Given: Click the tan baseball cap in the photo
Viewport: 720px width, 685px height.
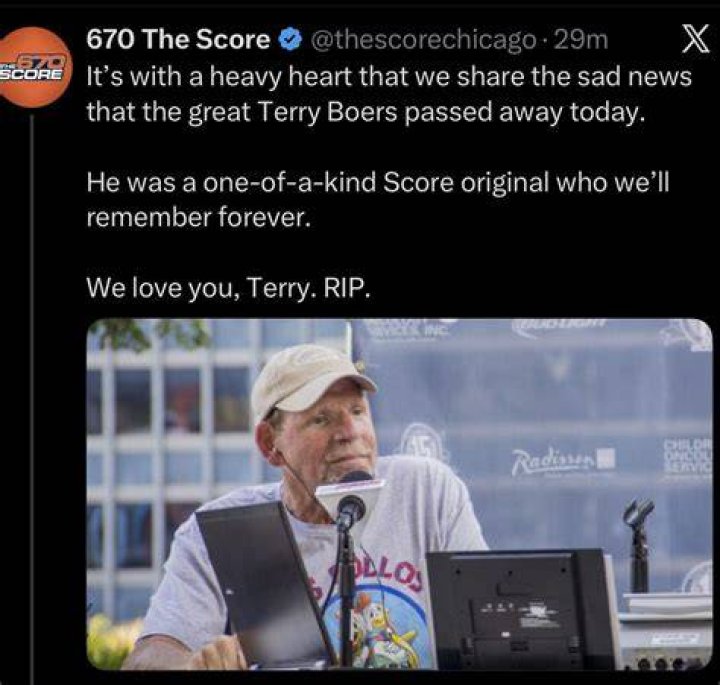Looking at the screenshot, I should click(310, 379).
